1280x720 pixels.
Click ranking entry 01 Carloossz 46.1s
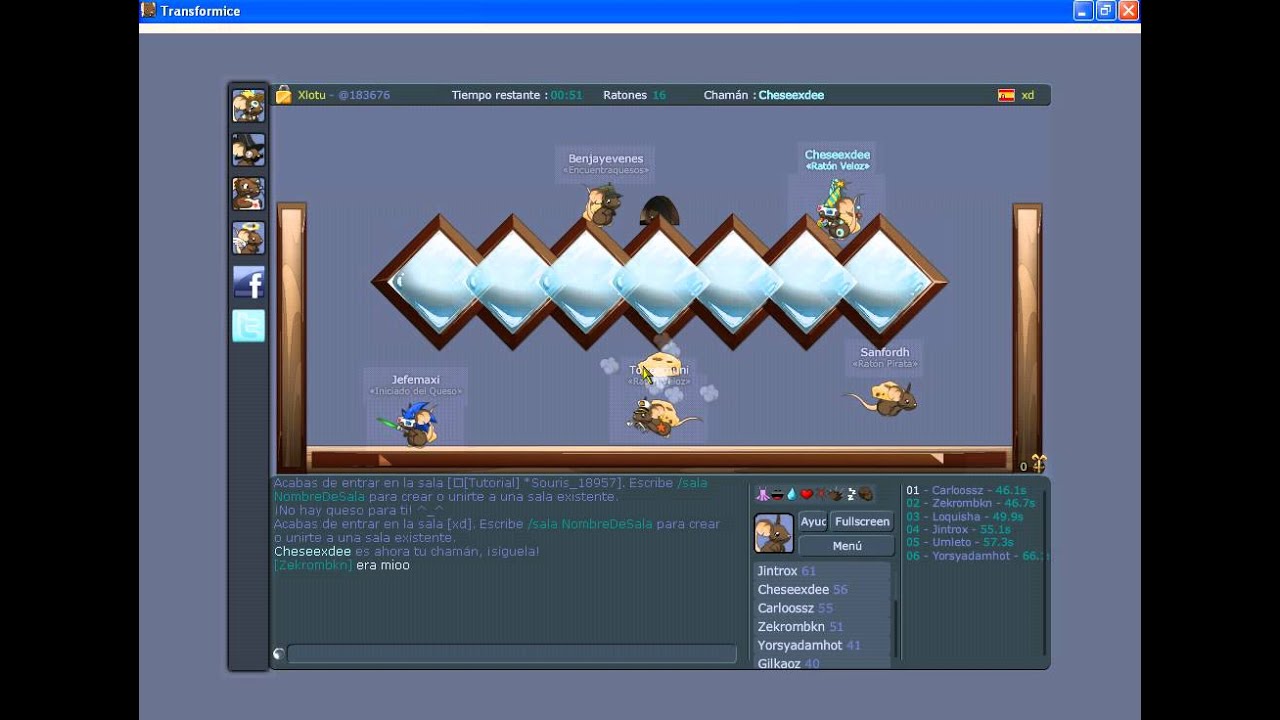coord(966,490)
